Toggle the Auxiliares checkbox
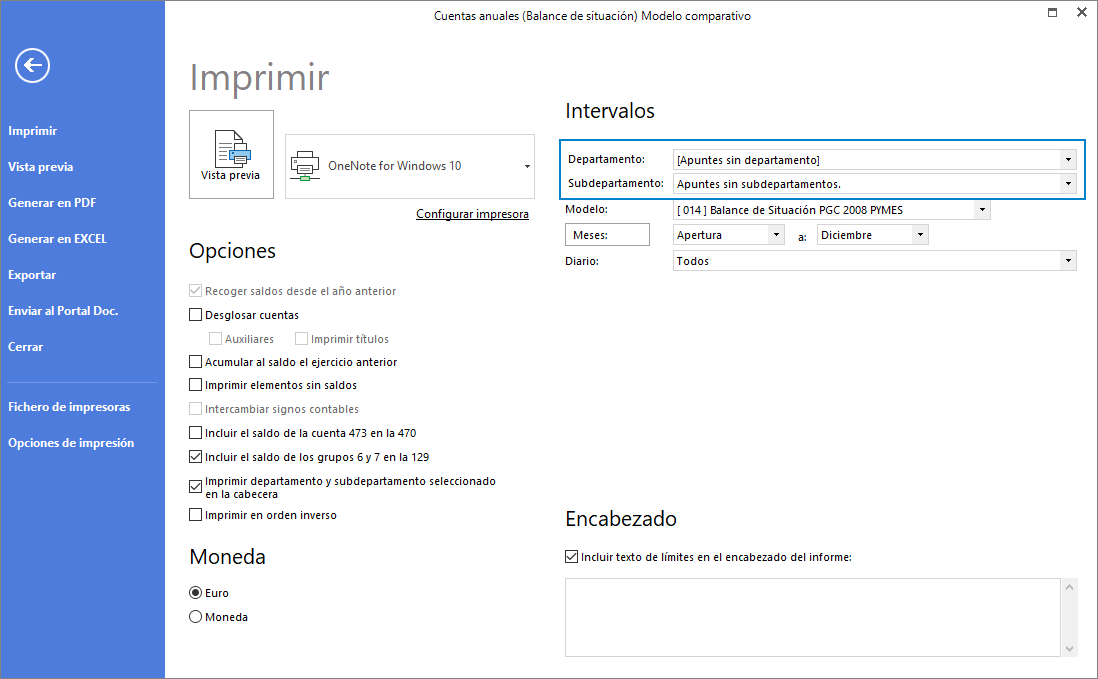 tap(215, 339)
